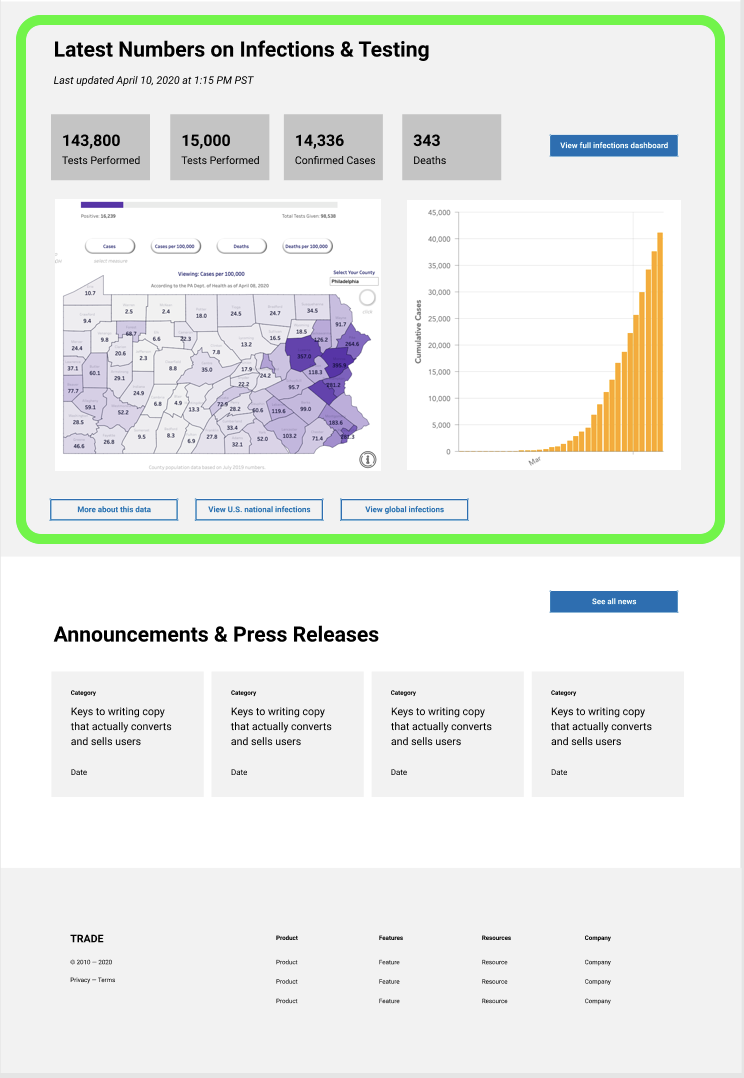View U.S. national infections

[259, 510]
